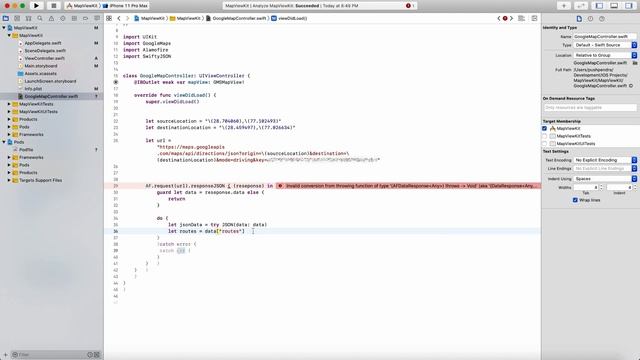Collapse the MapViewKit group folder
The image size is (640, 360).
[9, 36]
